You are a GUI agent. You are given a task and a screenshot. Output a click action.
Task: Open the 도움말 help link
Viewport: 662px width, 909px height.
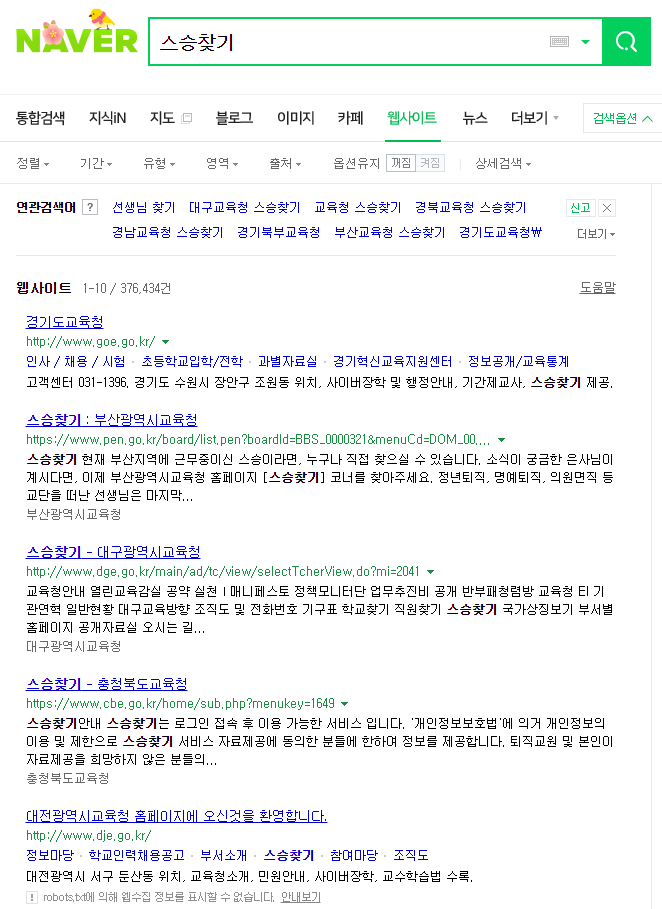click(x=598, y=288)
